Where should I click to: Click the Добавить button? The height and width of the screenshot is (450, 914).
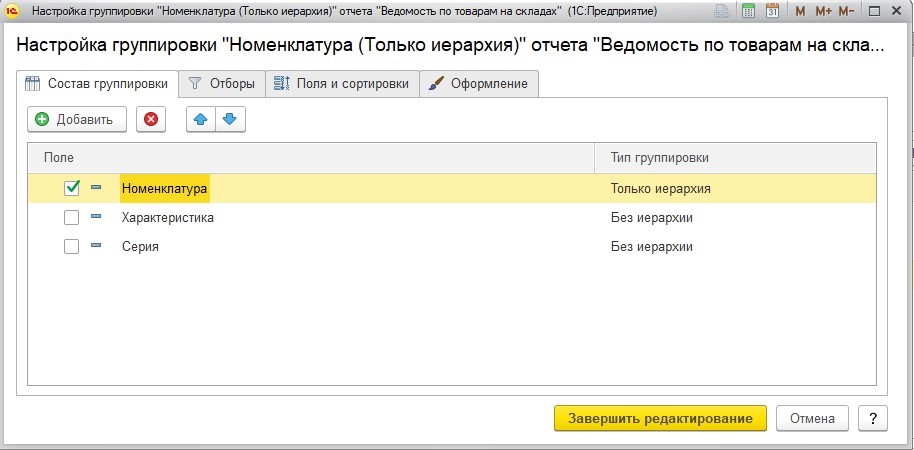(77, 119)
